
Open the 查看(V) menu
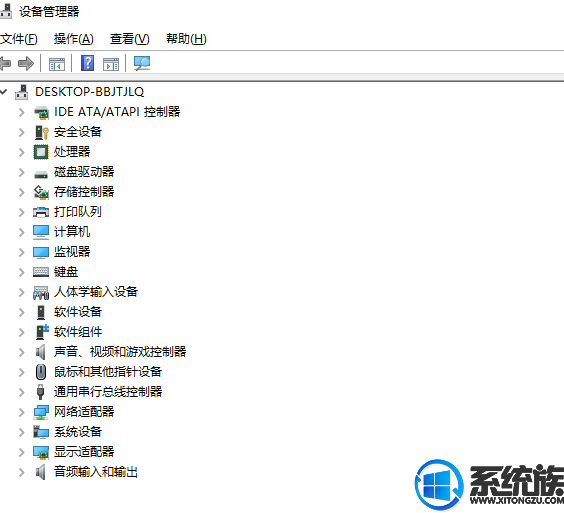pos(129,39)
